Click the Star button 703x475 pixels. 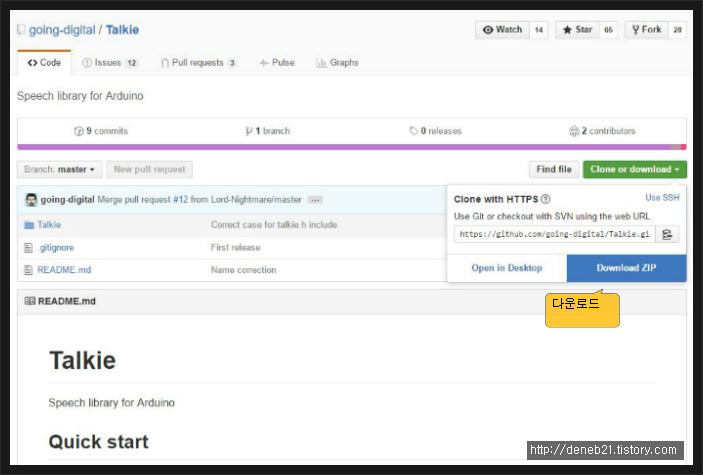click(x=577, y=30)
